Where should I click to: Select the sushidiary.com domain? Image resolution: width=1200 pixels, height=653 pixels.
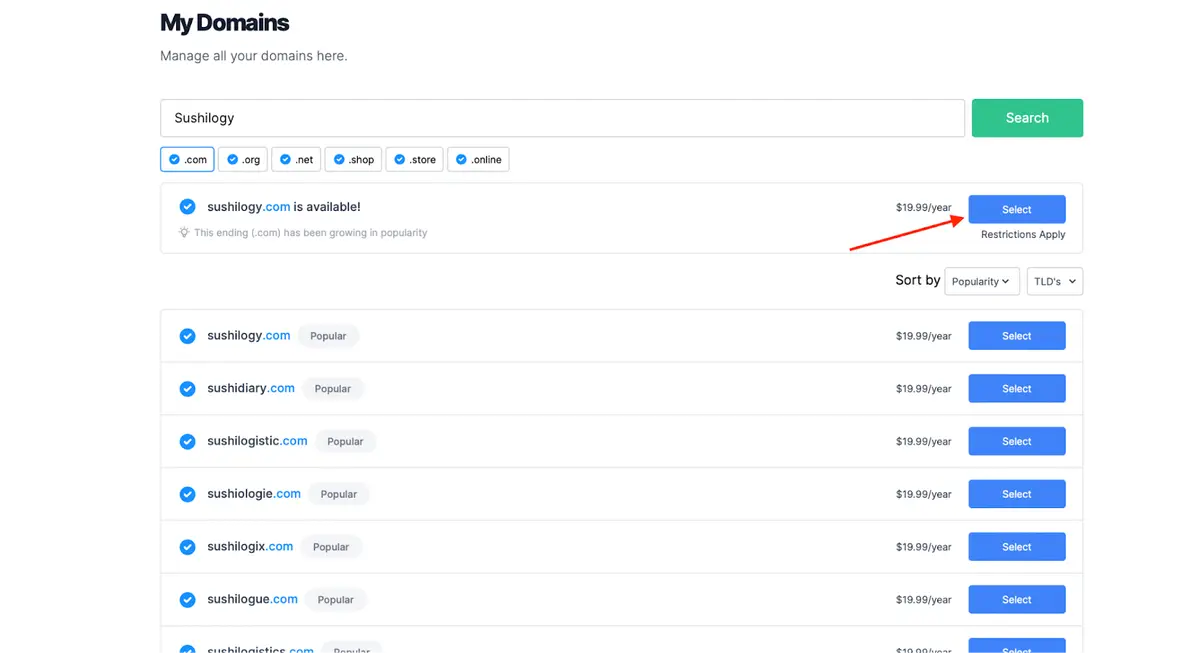pyautogui.click(x=1016, y=388)
